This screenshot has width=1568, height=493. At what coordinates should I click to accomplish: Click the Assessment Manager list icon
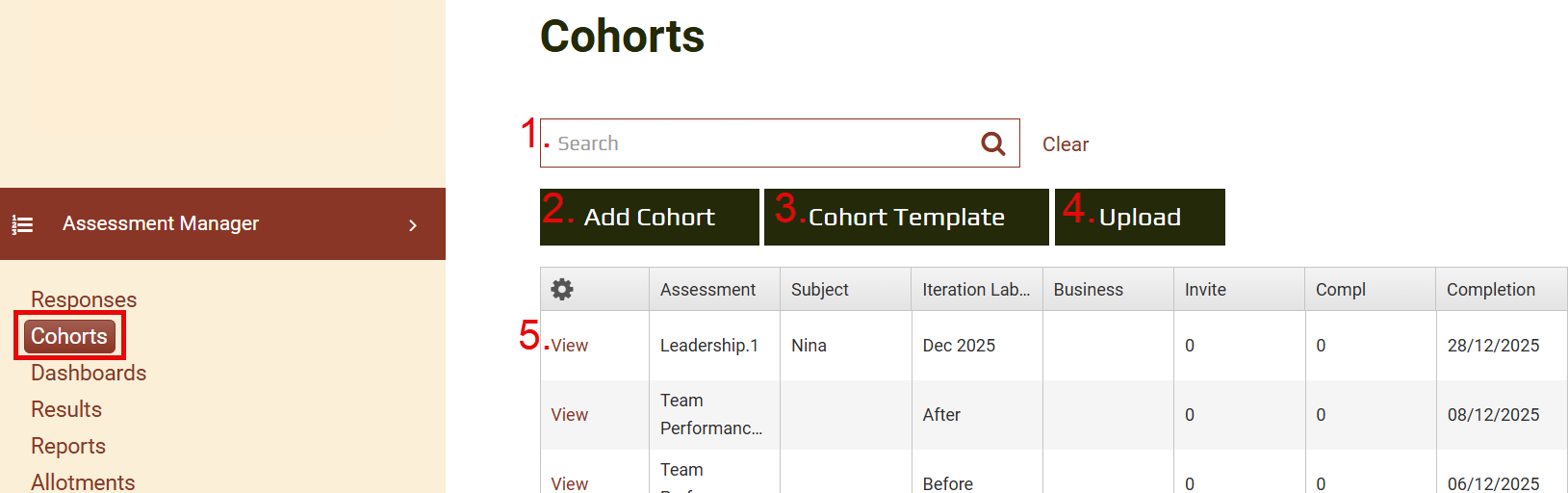22,224
